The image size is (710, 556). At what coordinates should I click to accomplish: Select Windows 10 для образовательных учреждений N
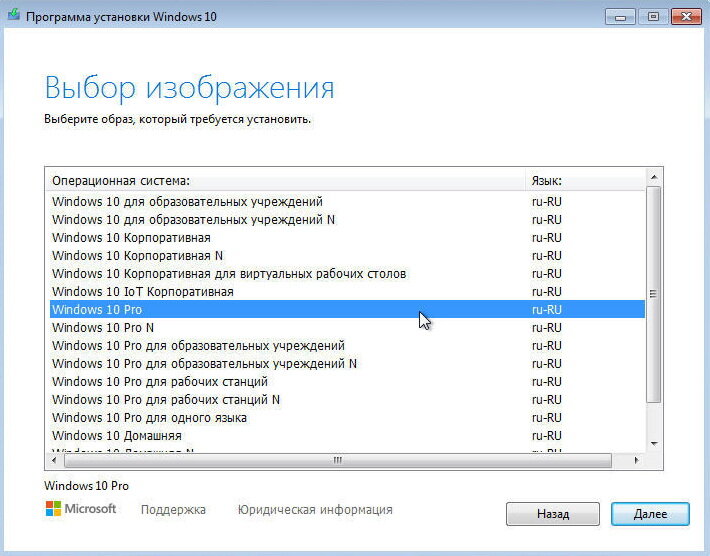[x=347, y=220]
